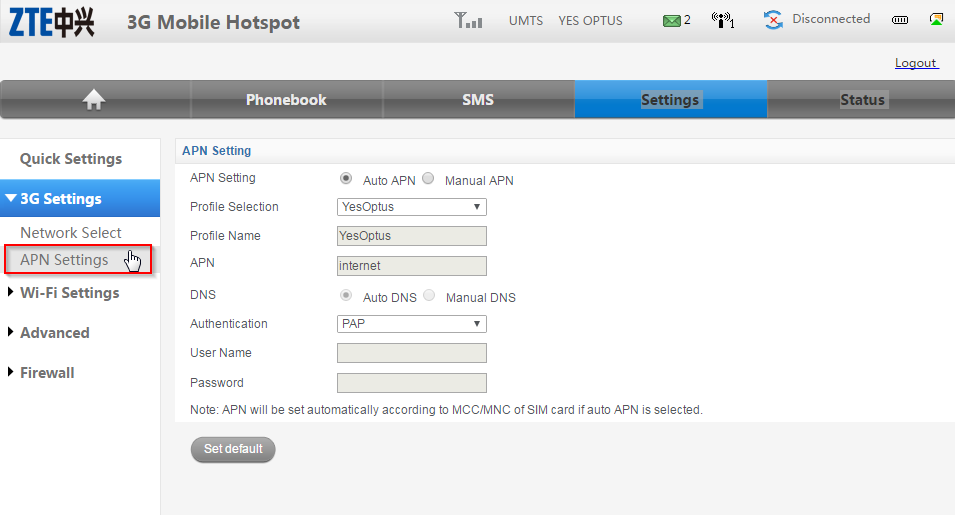Screen dimensions: 955x515
Task: Switch to the Phonebook tab
Action: (x=286, y=100)
